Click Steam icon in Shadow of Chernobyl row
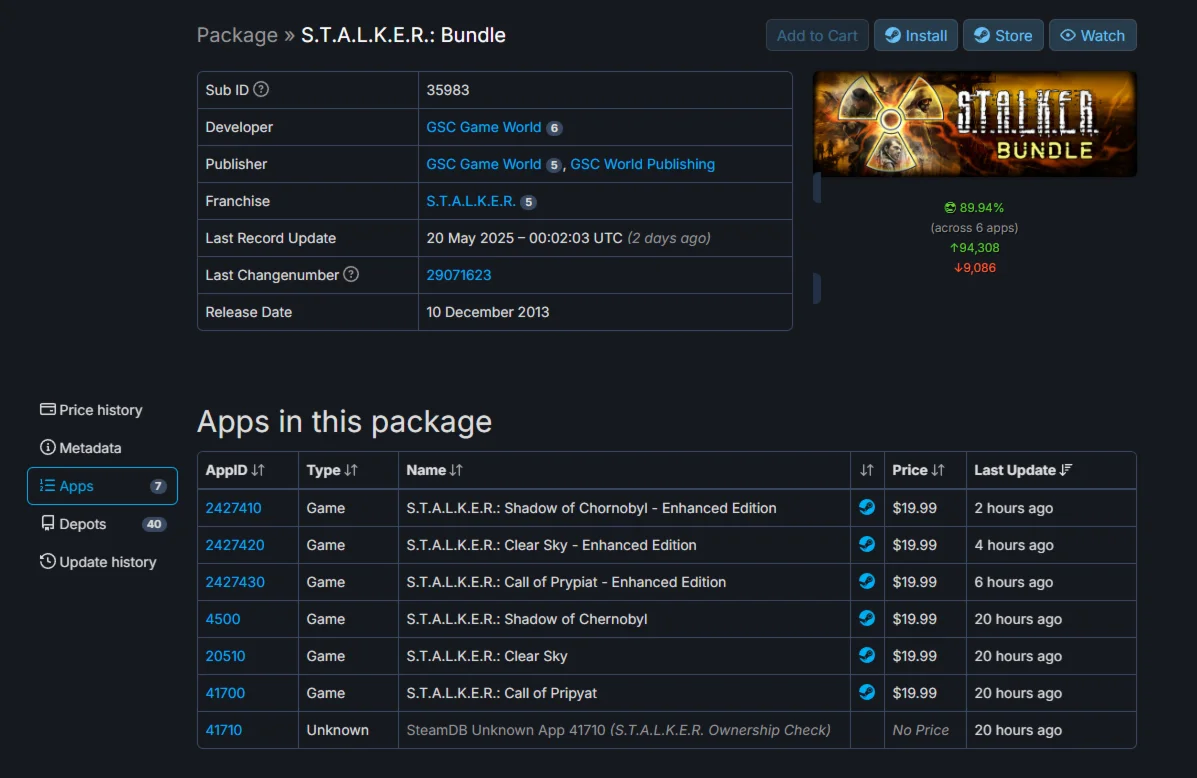This screenshot has width=1197, height=778. coord(866,618)
